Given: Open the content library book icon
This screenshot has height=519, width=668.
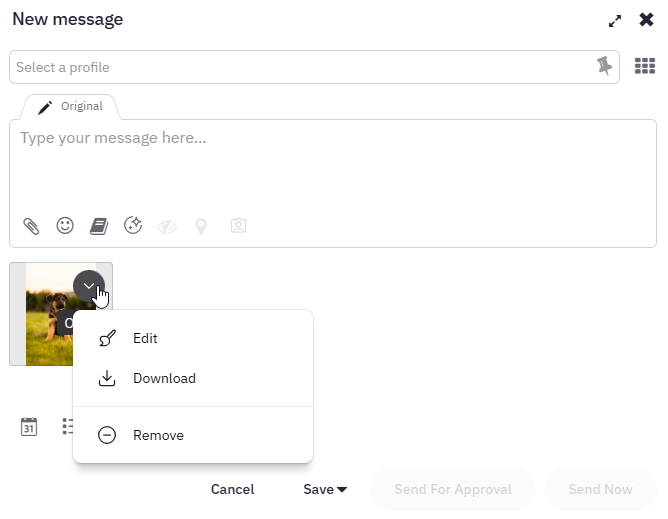Looking at the screenshot, I should pos(98,226).
